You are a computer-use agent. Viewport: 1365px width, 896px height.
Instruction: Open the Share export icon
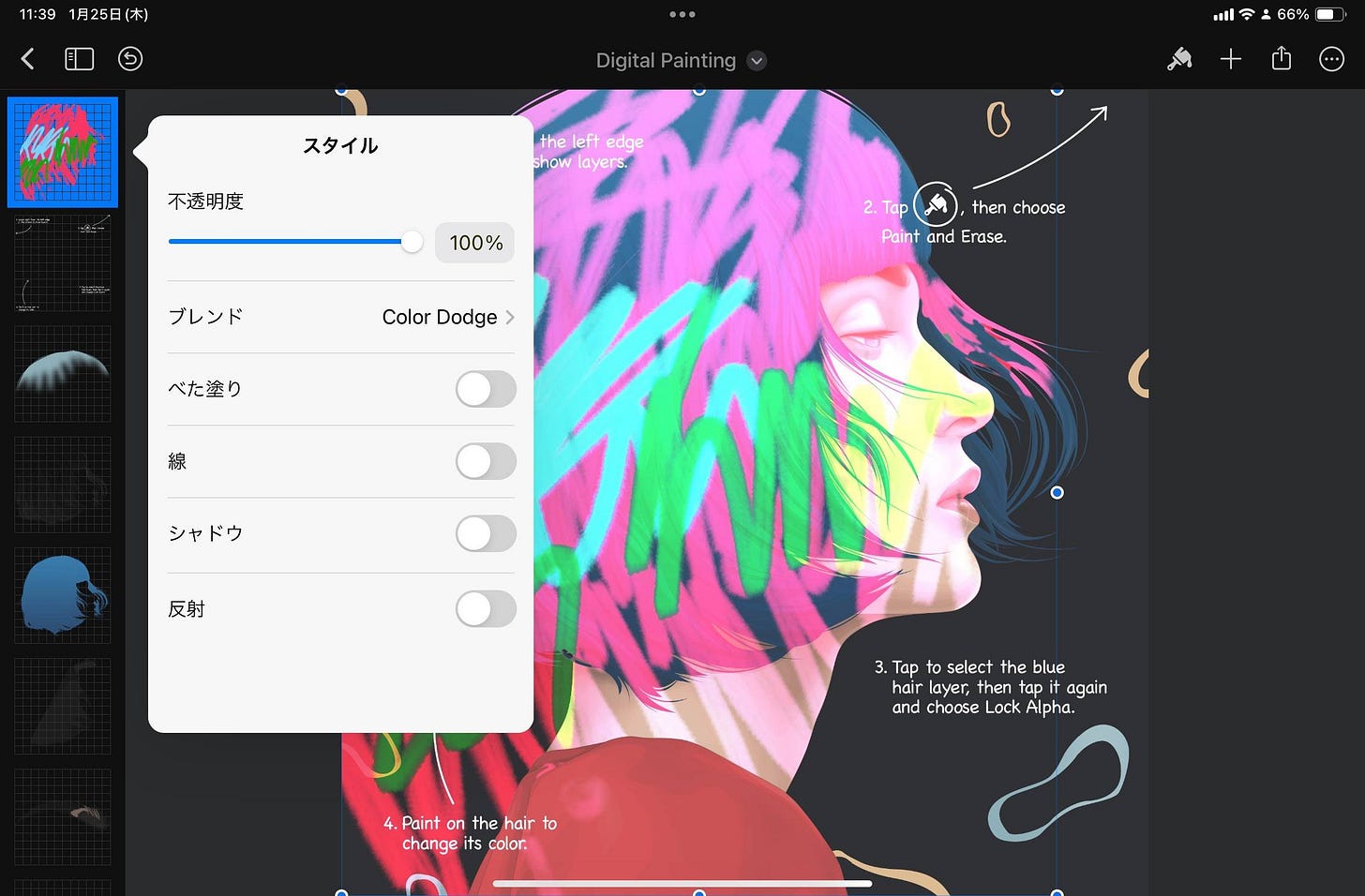pyautogui.click(x=1282, y=58)
